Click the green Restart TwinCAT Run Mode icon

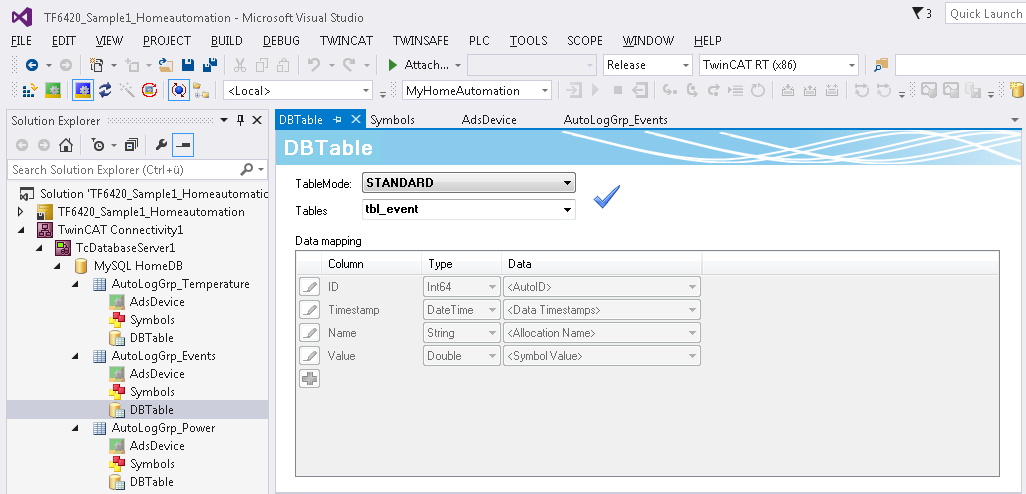[53, 90]
